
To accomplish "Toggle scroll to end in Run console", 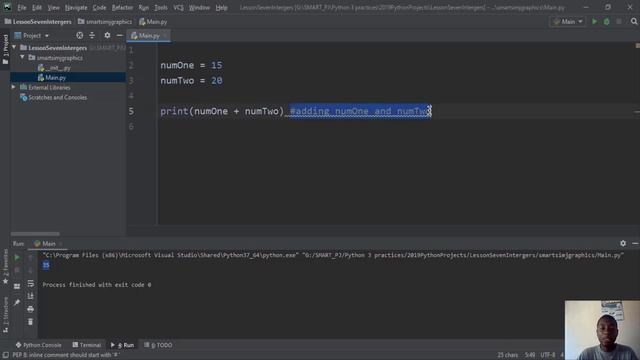I will coord(31,296).
